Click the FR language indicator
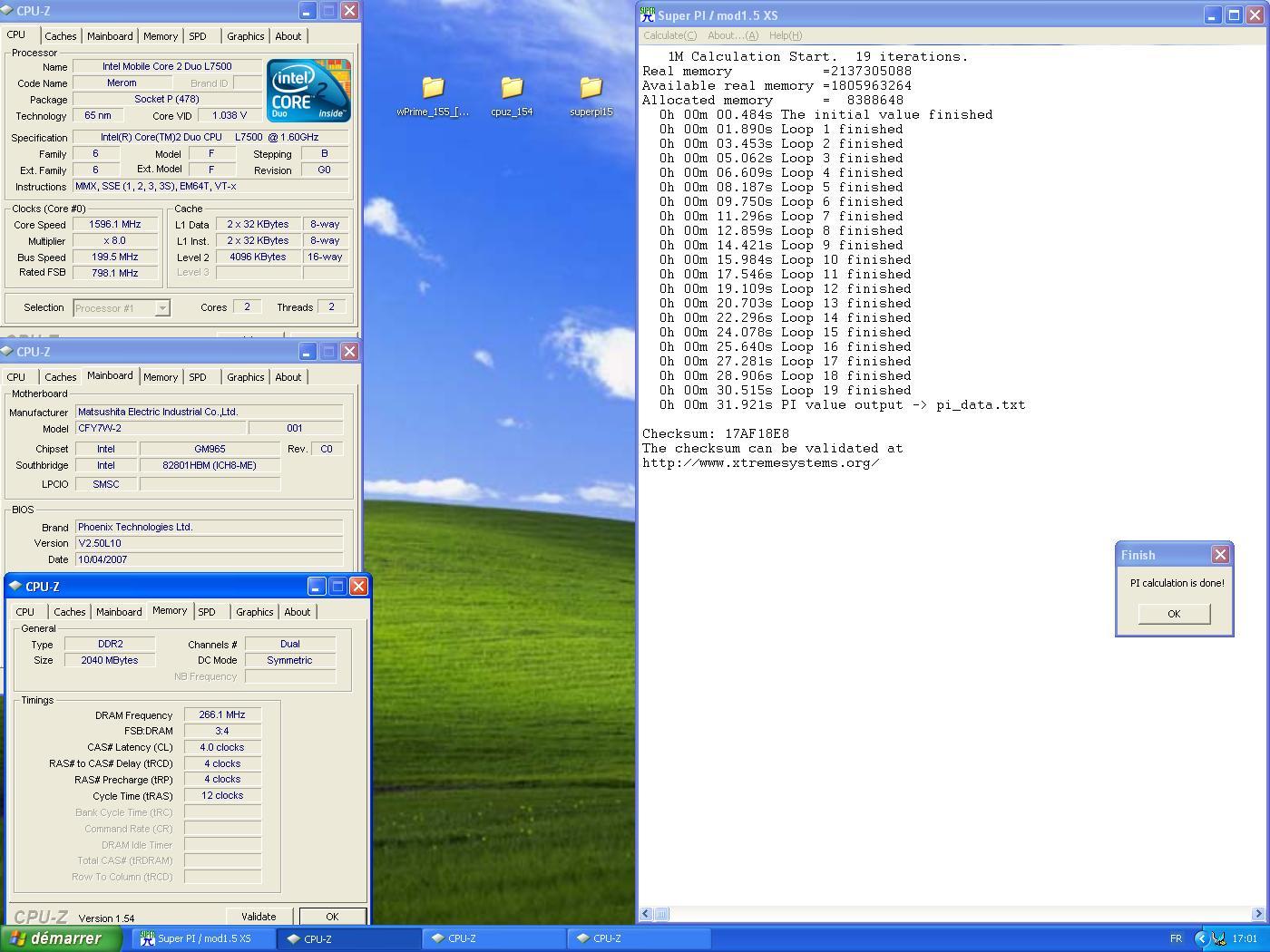 click(x=1176, y=938)
